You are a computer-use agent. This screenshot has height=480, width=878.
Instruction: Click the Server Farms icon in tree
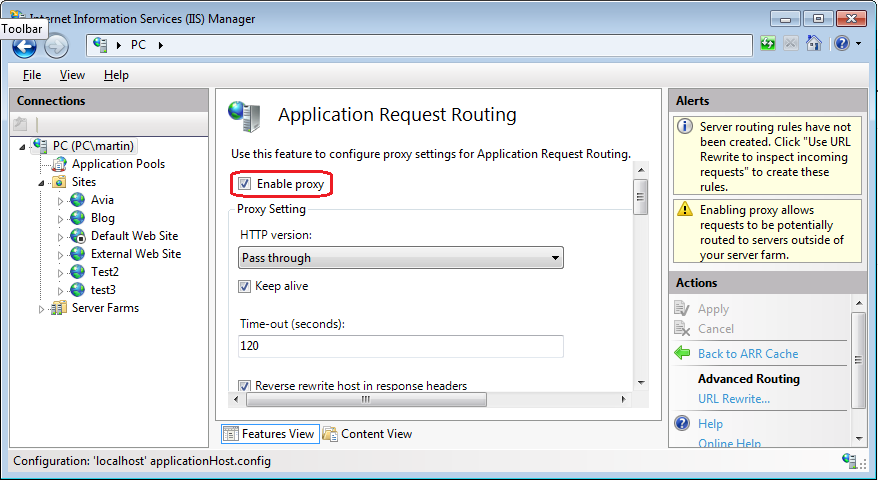pos(59,308)
